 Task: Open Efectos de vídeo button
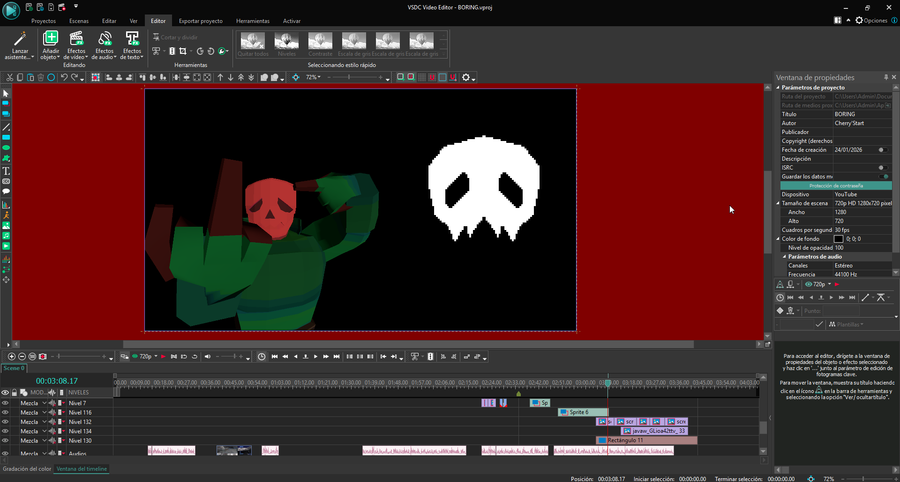click(76, 45)
